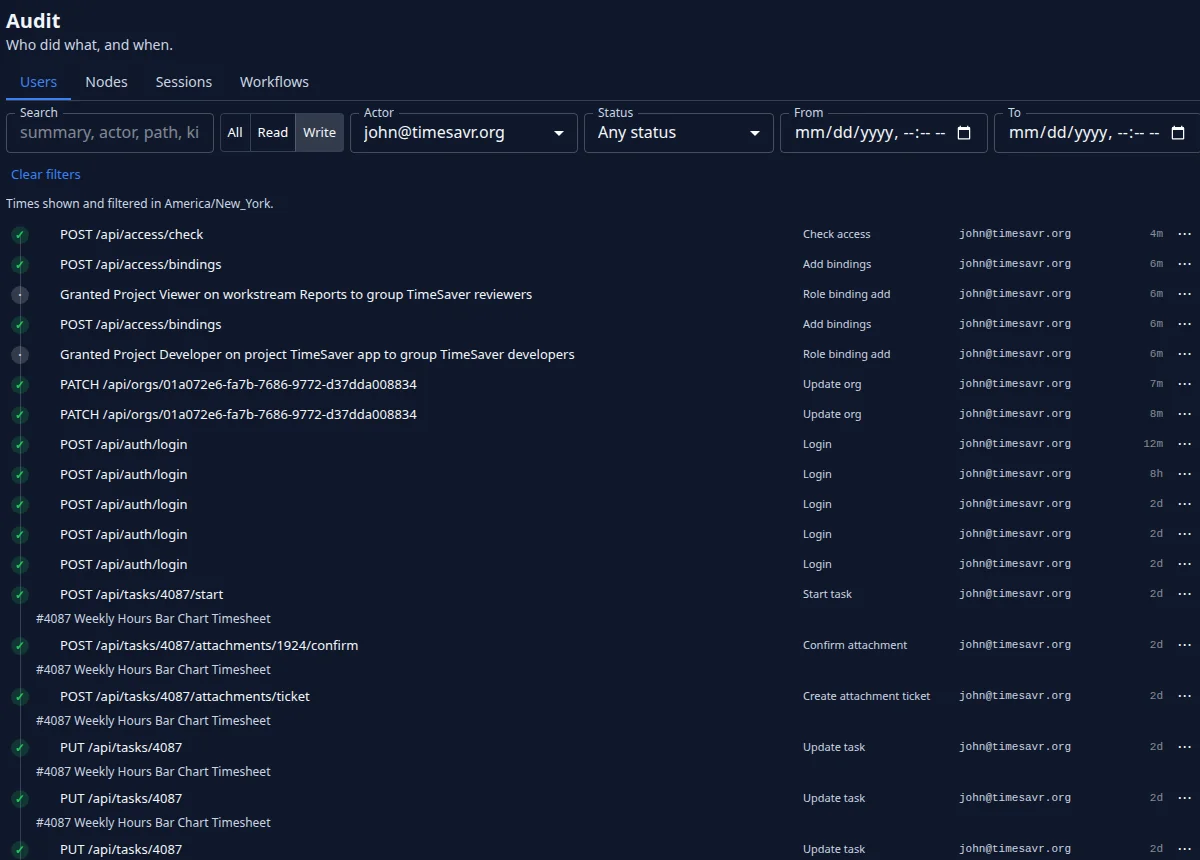Click the check icon on the Login 8h row
Viewport: 1200px width, 860px height.
20,474
